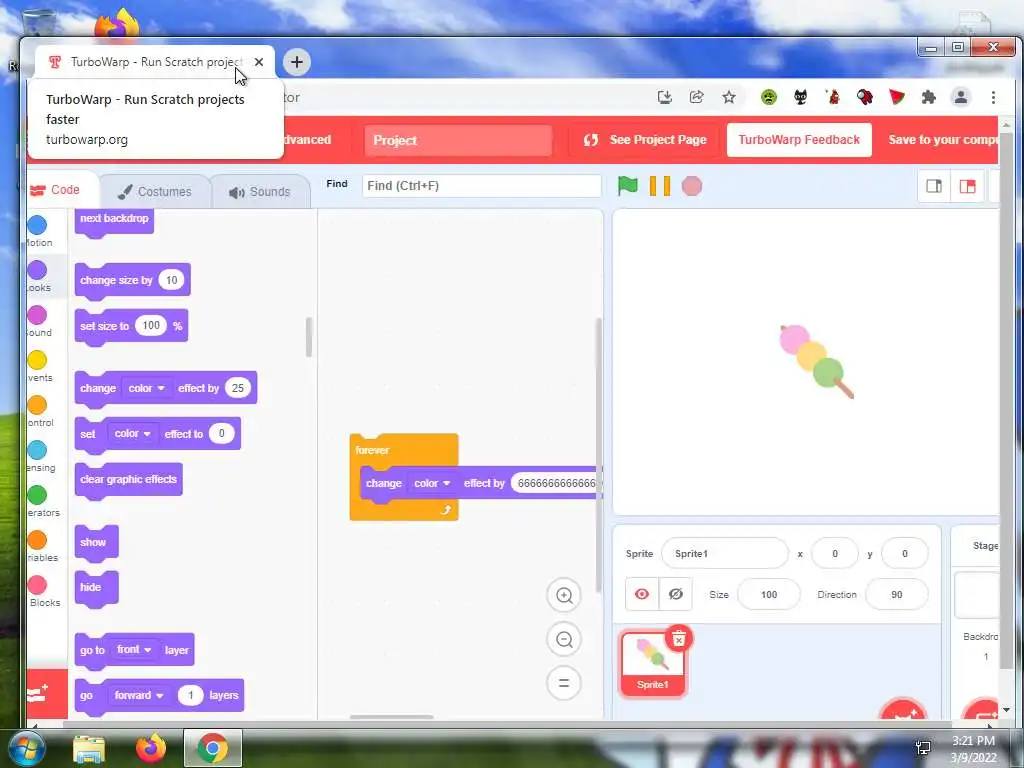Click See Project Page button

(645, 140)
